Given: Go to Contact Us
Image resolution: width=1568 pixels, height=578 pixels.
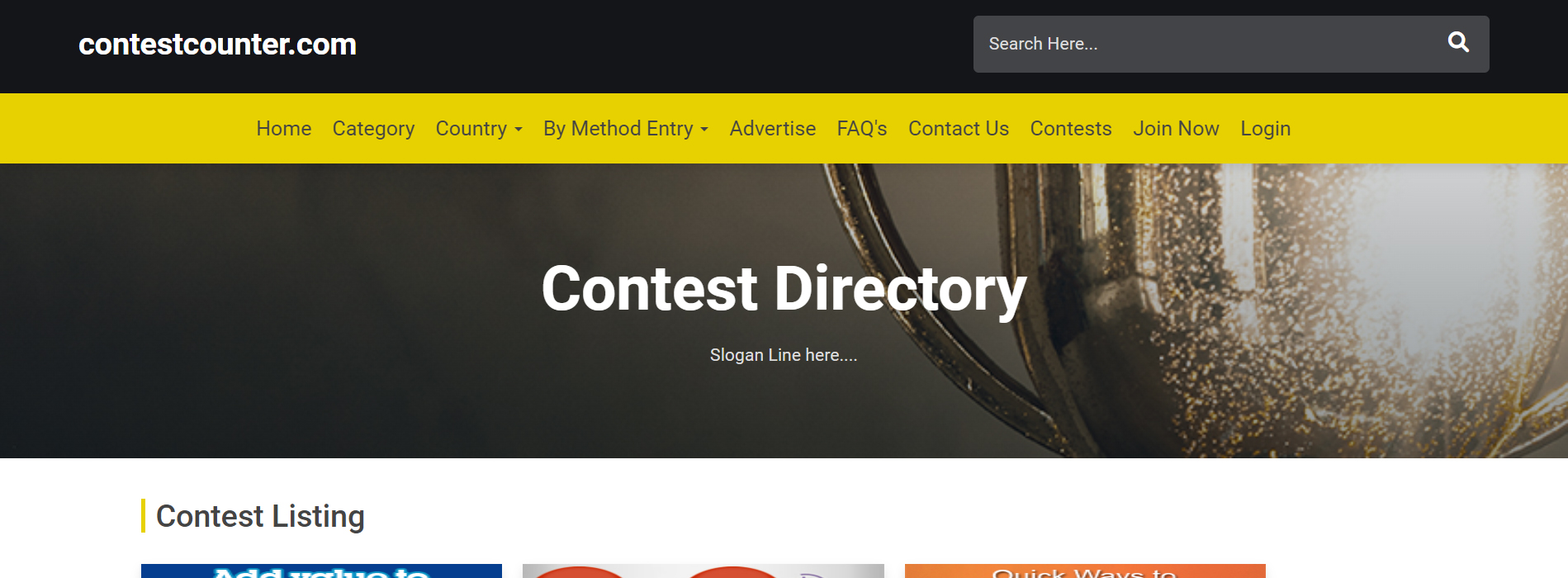Looking at the screenshot, I should 959,129.
